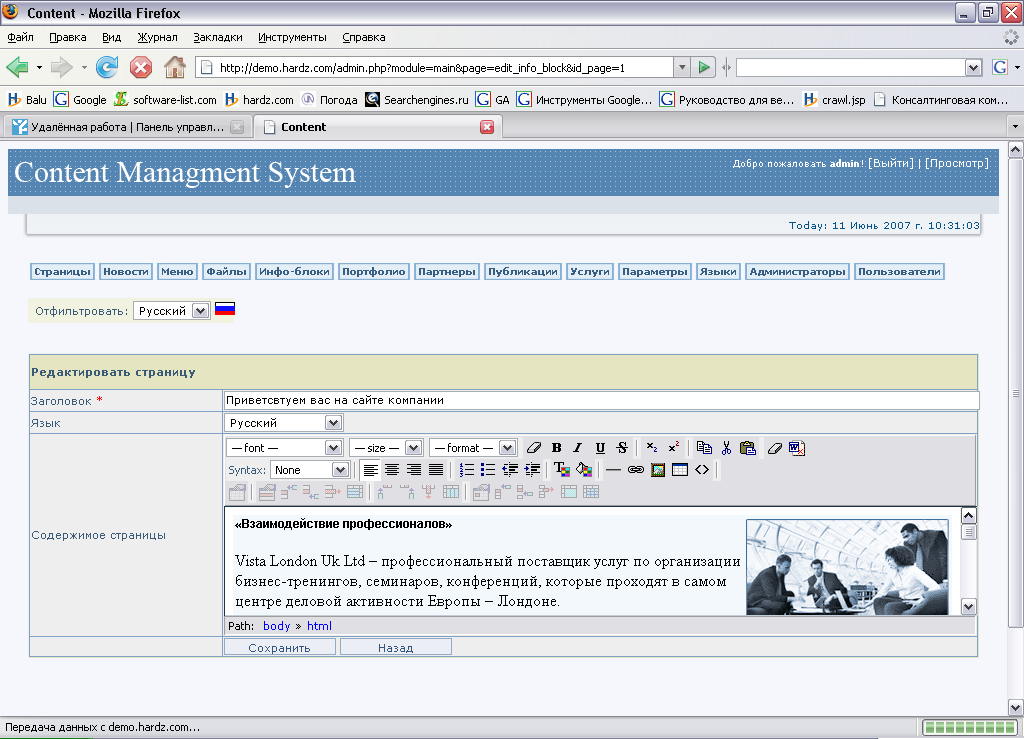Image resolution: width=1026 pixels, height=739 pixels.
Task: Toggle superscript formatting
Action: pos(674,448)
